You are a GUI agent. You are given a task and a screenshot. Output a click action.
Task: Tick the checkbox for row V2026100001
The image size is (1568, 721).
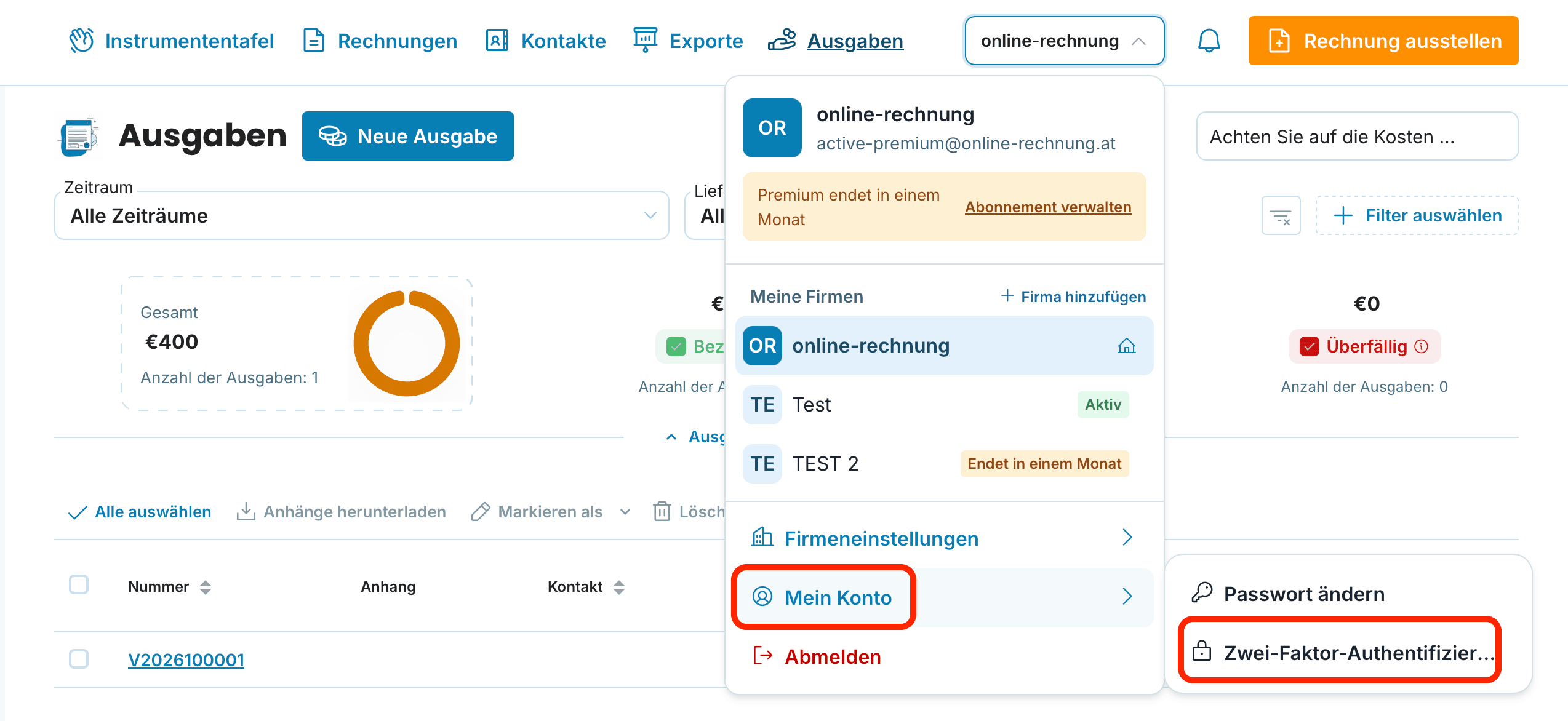[79, 659]
